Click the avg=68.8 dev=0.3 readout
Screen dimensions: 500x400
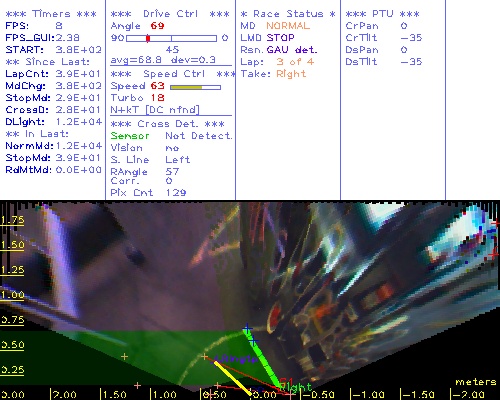pos(163,60)
